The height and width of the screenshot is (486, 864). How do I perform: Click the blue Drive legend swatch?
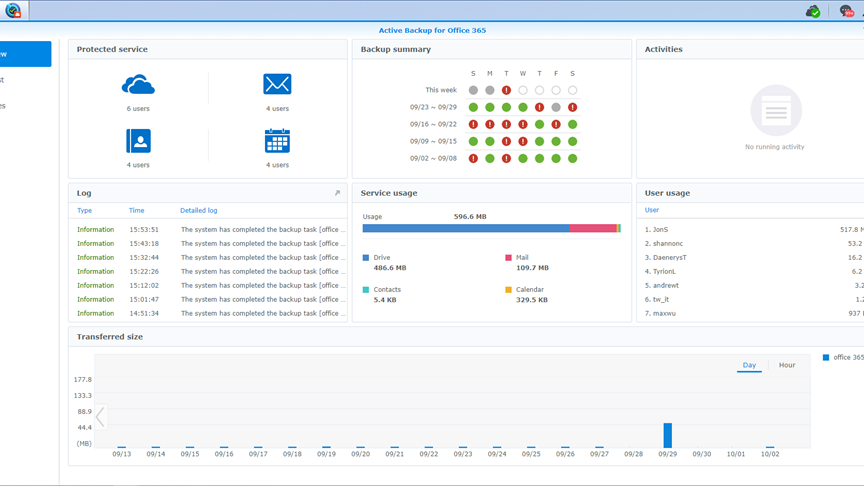click(x=366, y=257)
